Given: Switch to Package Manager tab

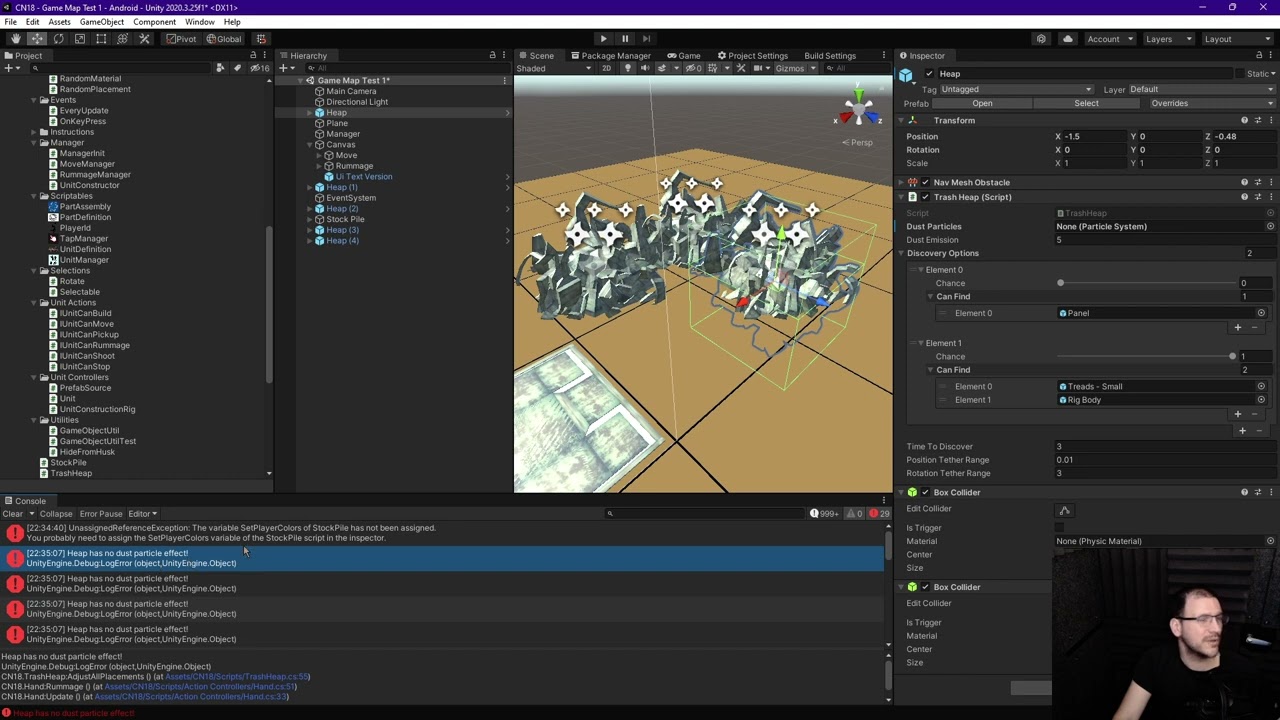Looking at the screenshot, I should [609, 56].
